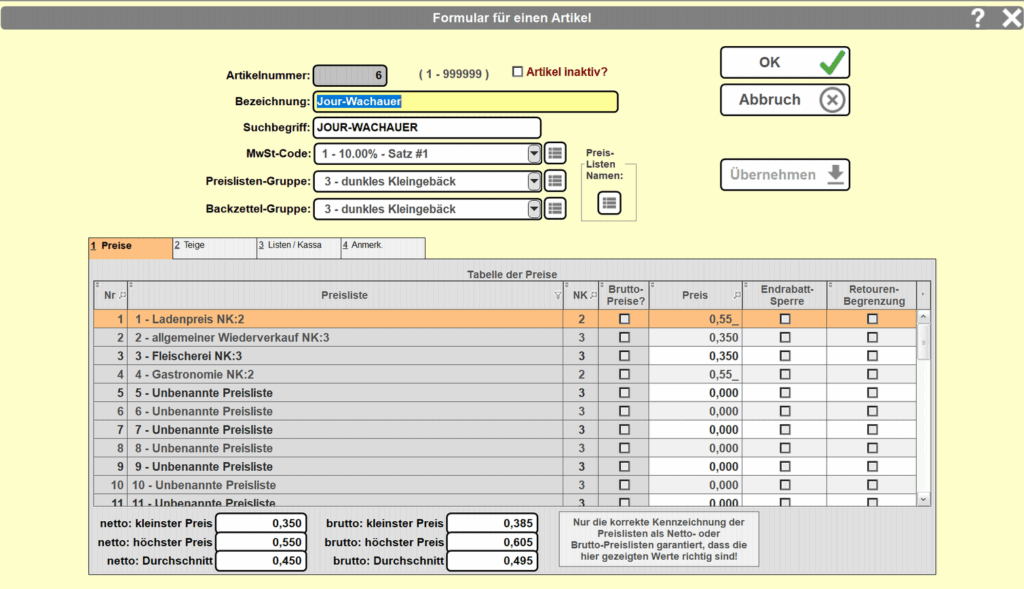The height and width of the screenshot is (589, 1024).
Task: Click the price table scroll down arrow
Action: tap(923, 500)
